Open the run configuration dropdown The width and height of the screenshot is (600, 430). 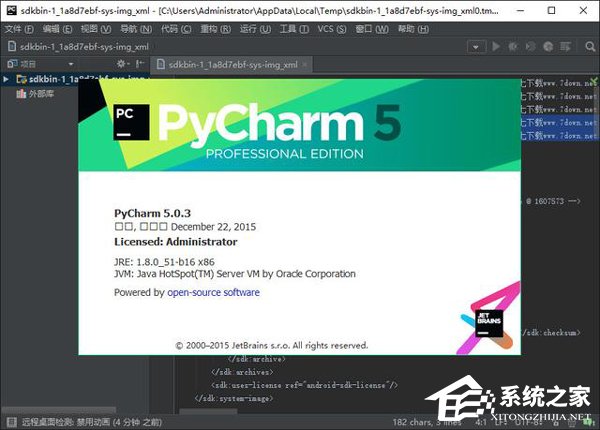tap(476, 47)
